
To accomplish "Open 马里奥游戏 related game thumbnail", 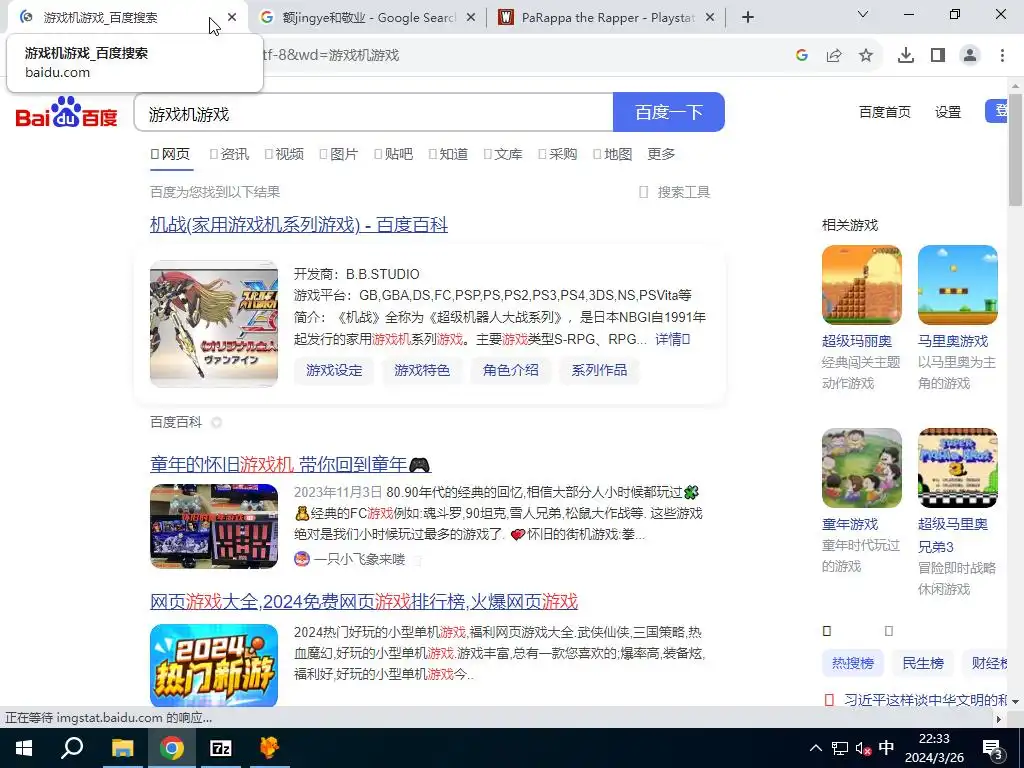I will click(958, 285).
